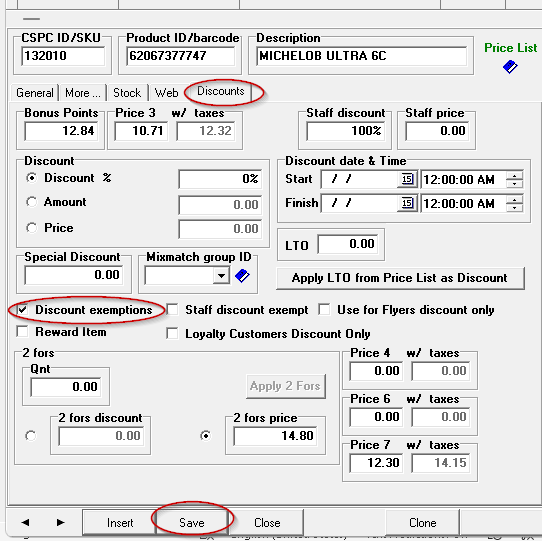Viewport: 542px width, 541px height.
Task: Click the CSPC ID/SKU field
Action: (63, 56)
